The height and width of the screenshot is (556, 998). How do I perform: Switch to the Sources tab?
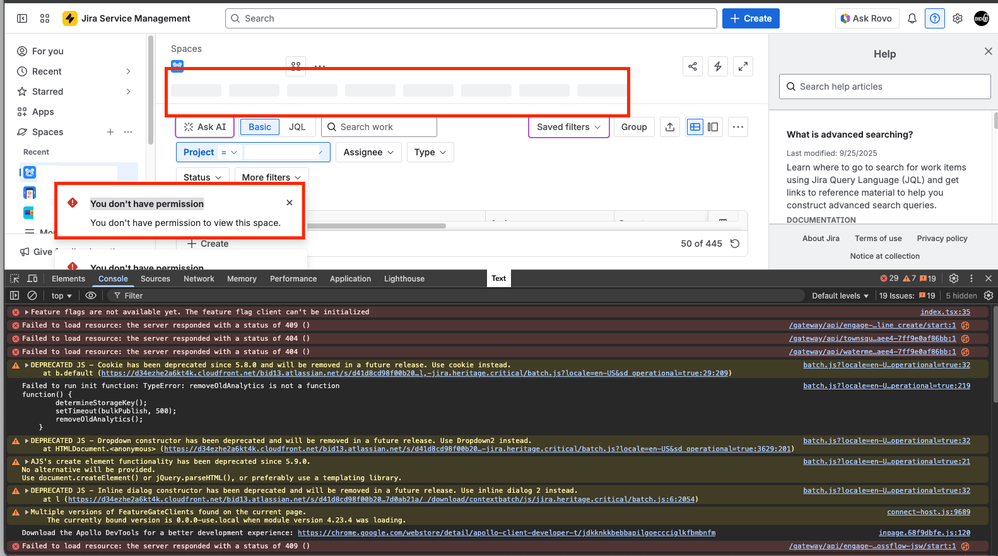[155, 279]
